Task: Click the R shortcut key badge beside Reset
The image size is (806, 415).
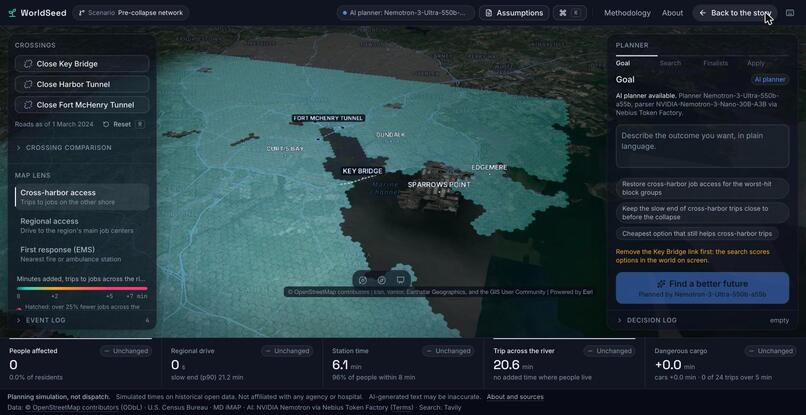Action: pos(140,124)
